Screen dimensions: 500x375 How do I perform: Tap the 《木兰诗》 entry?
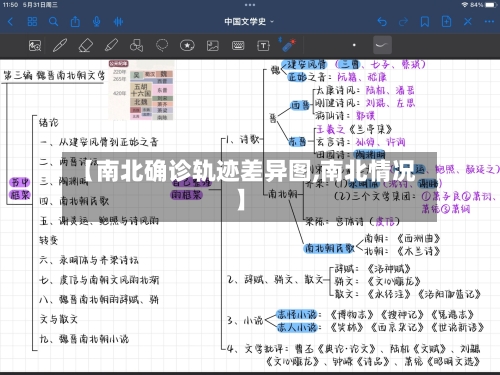point(419,251)
